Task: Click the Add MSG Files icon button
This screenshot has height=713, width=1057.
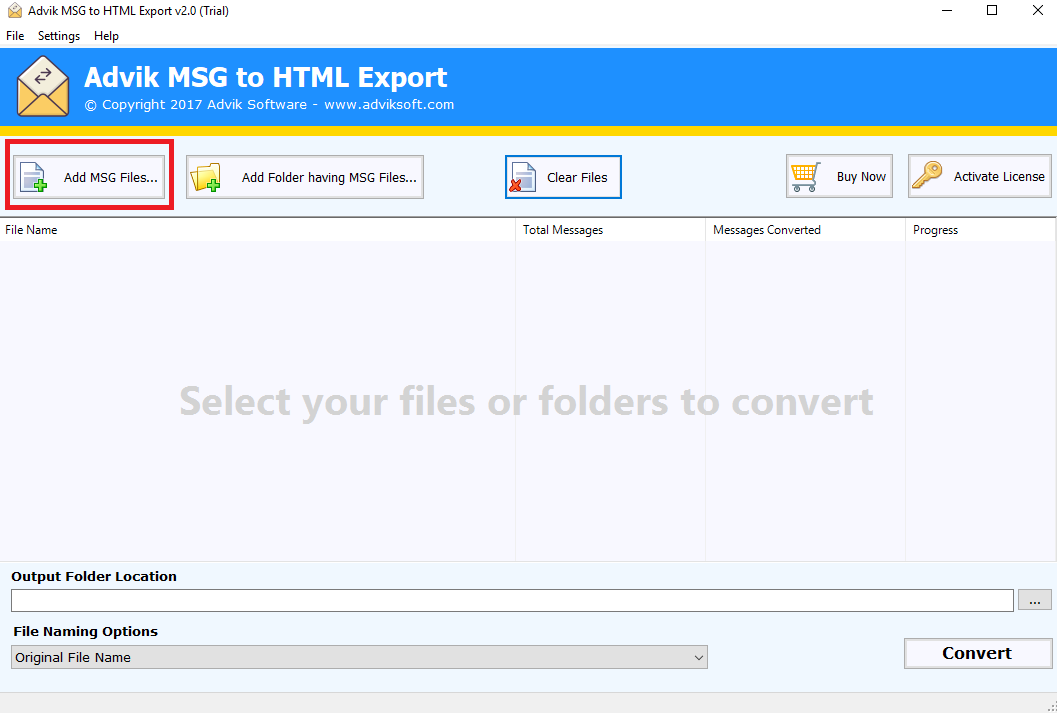Action: [x=92, y=177]
